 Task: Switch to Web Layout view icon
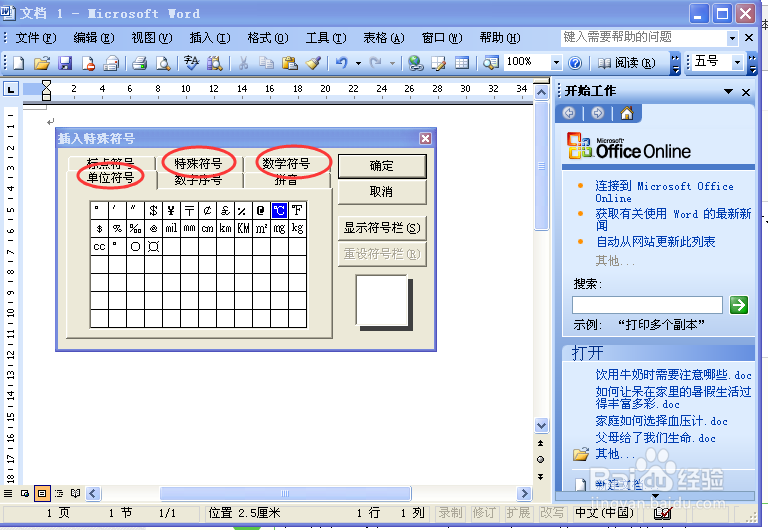(x=25, y=493)
